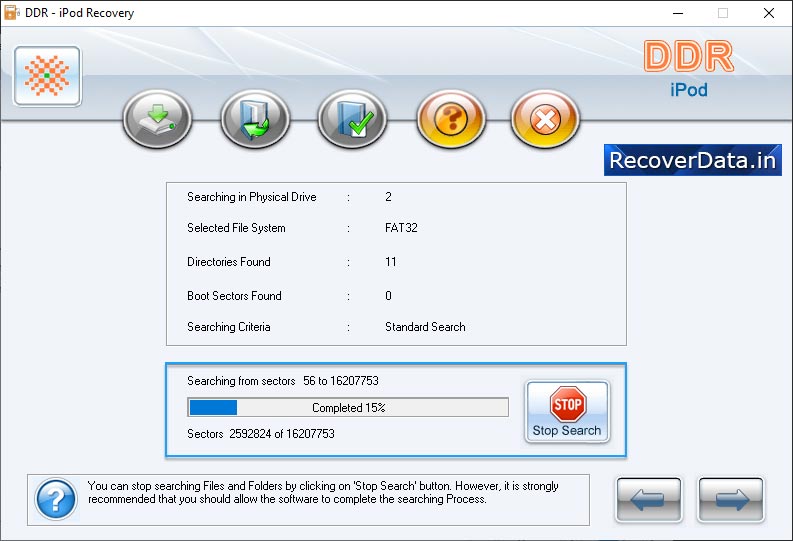Select 'Sectors 2592824 of 16207753' text
This screenshot has height=541, width=793.
261,434
